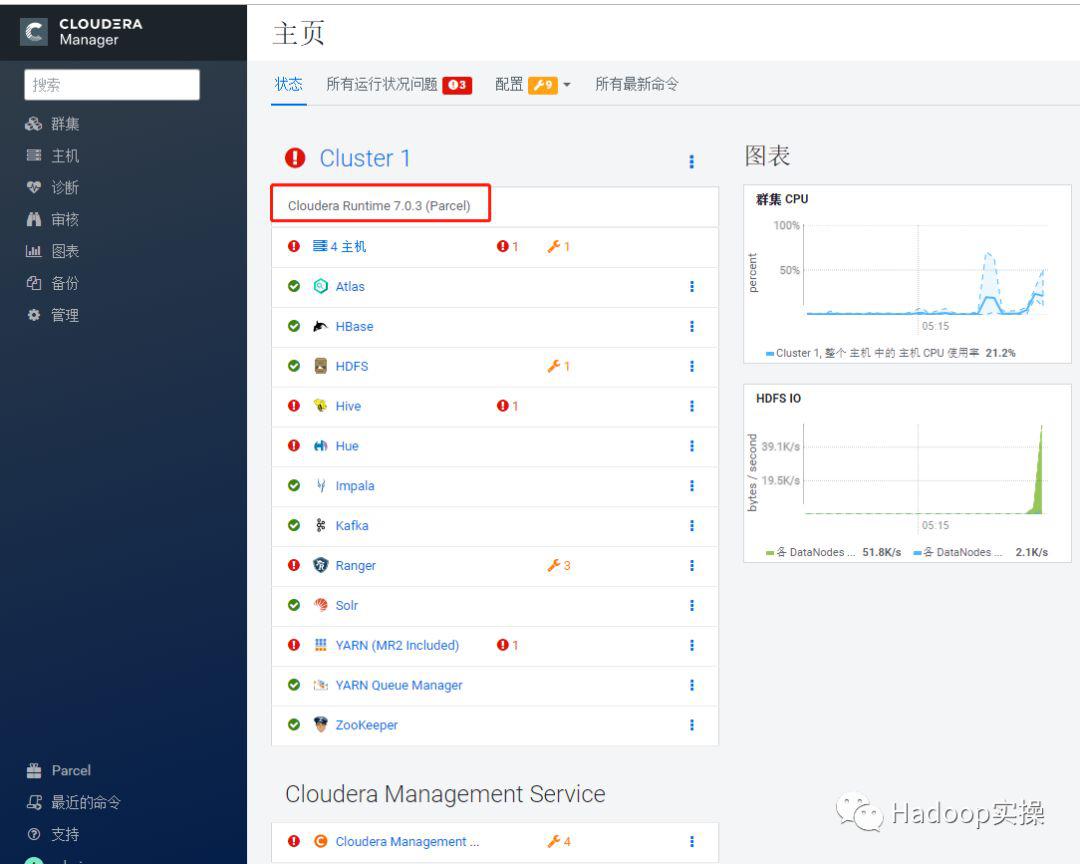The height and width of the screenshot is (864, 1080).
Task: Open the Hue service link
Action: click(346, 446)
